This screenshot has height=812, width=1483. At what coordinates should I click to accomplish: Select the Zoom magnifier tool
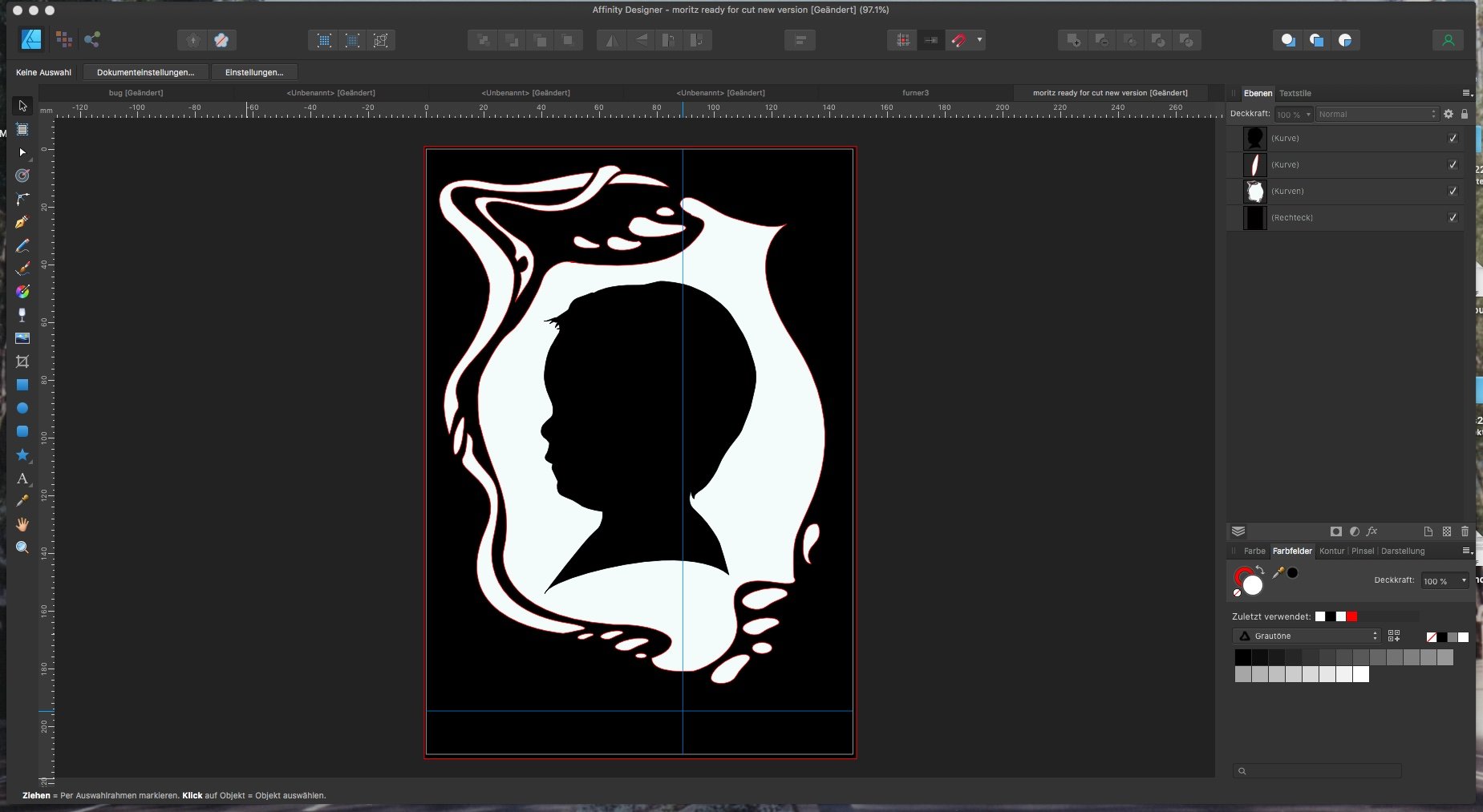click(x=22, y=547)
